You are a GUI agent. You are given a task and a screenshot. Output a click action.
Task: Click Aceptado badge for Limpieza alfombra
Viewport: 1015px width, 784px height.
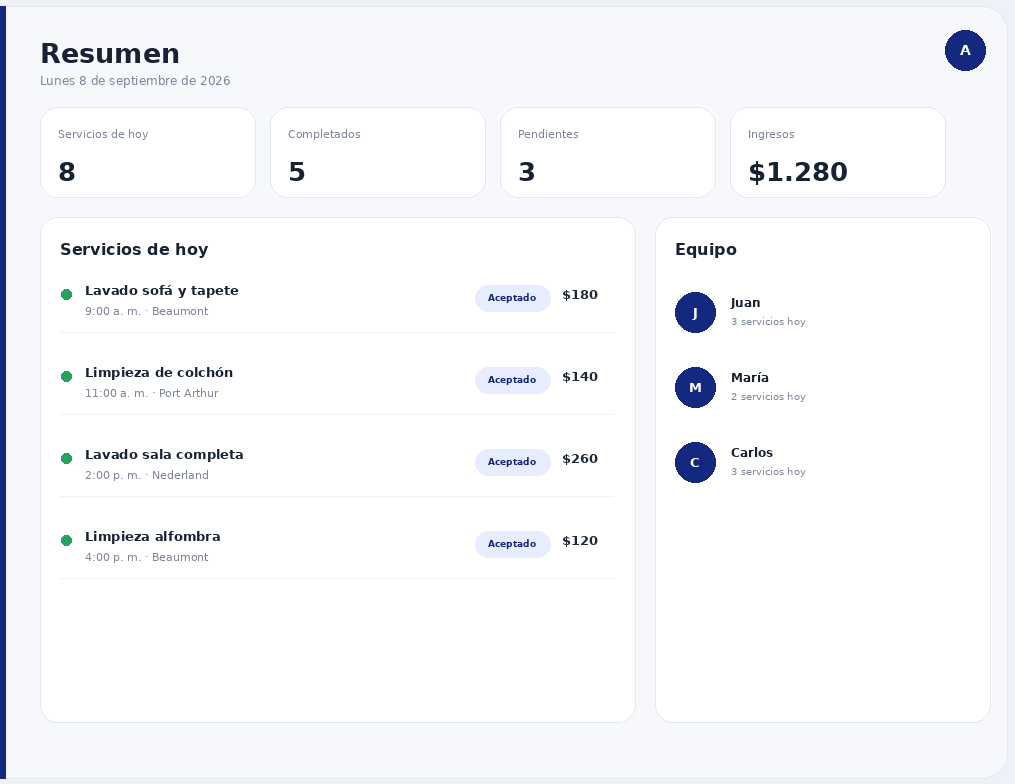pyautogui.click(x=513, y=544)
